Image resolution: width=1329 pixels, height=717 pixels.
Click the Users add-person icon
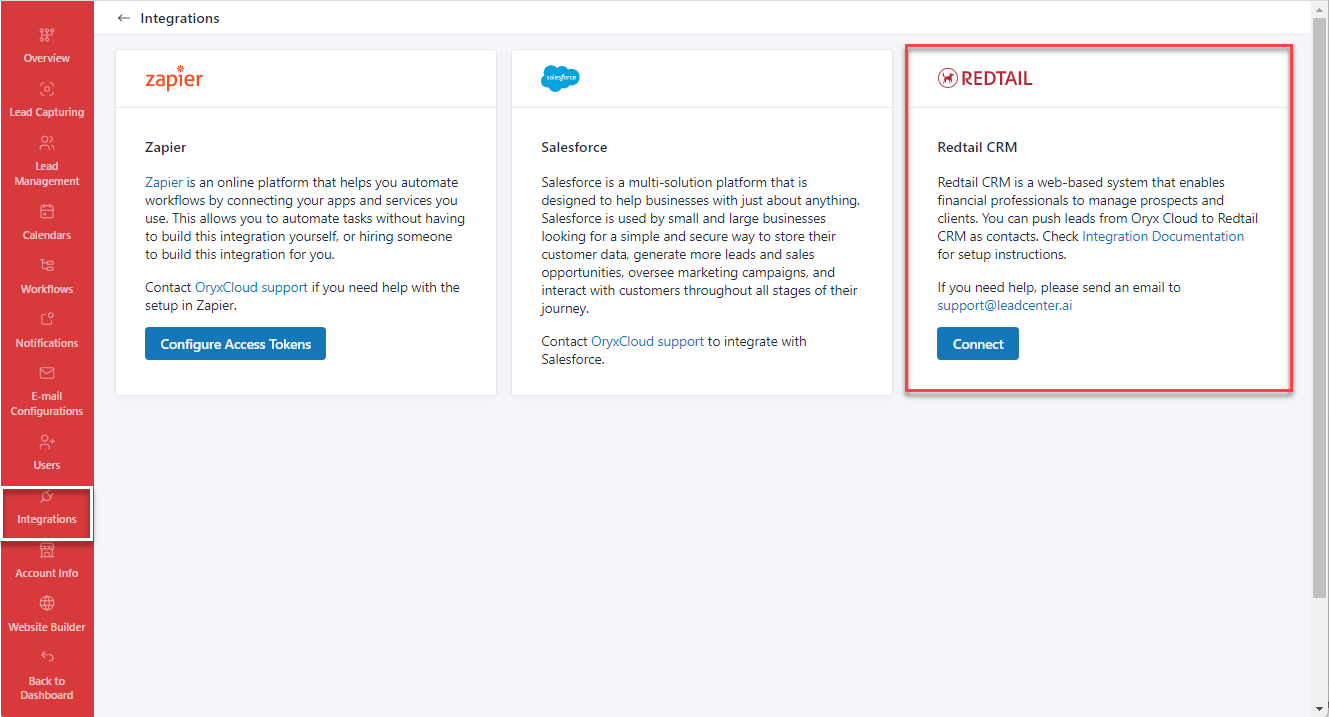point(47,442)
